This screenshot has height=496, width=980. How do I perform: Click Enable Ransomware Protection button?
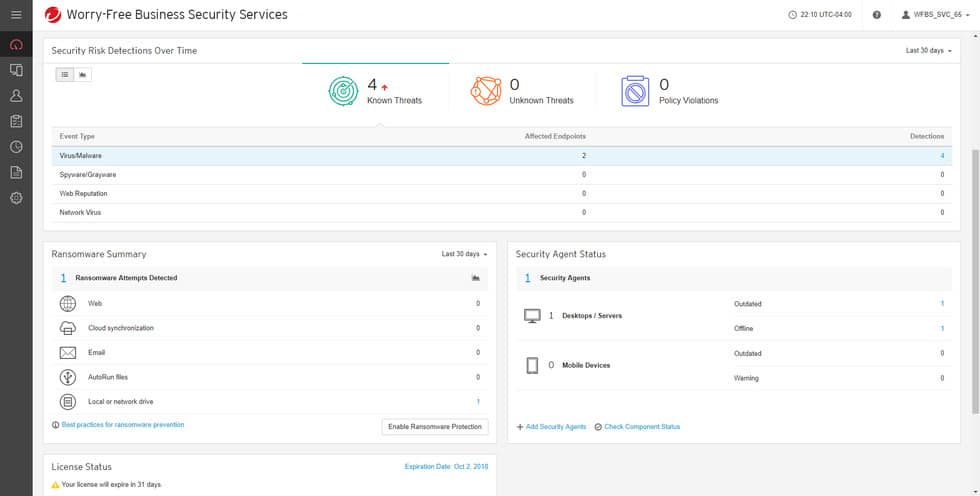435,427
